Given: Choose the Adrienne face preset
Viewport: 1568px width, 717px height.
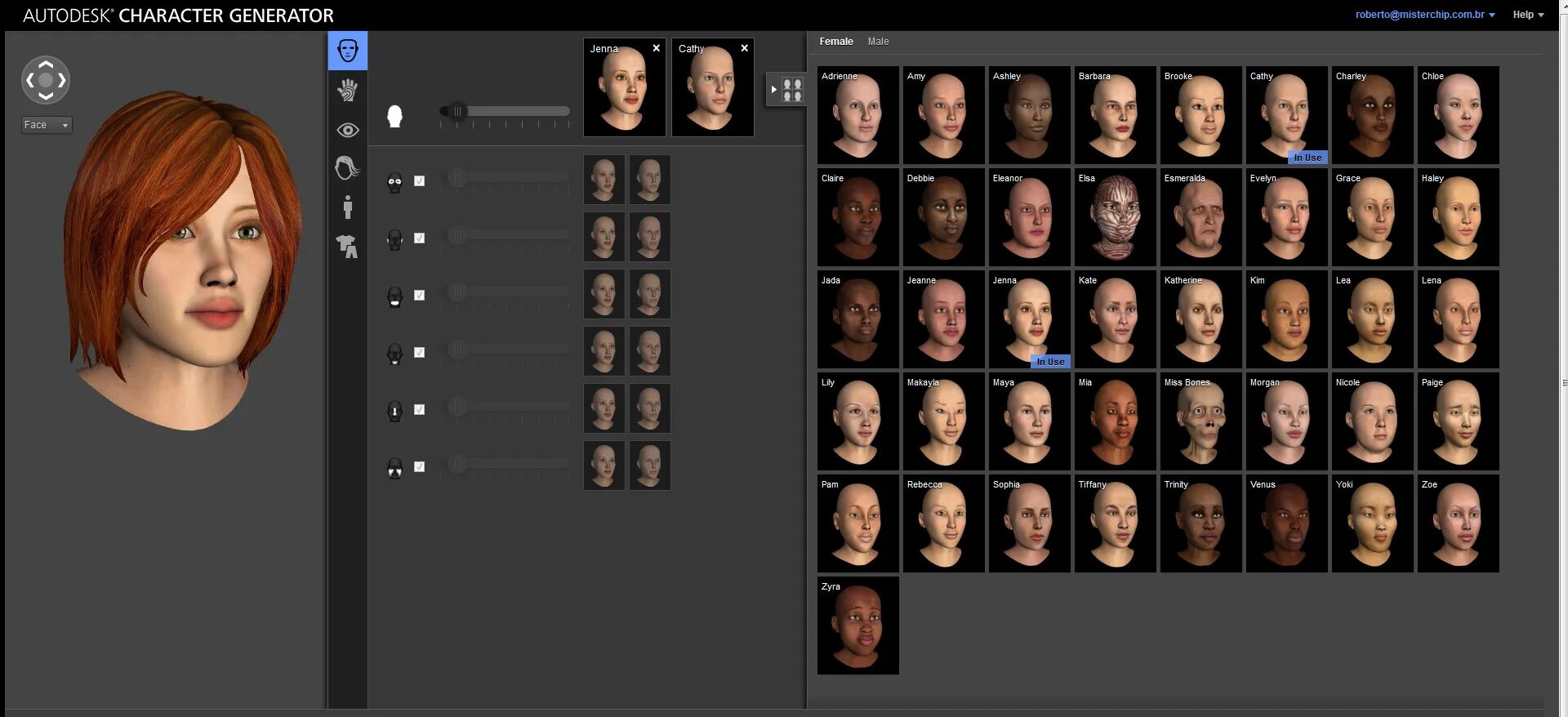Looking at the screenshot, I should (x=858, y=115).
